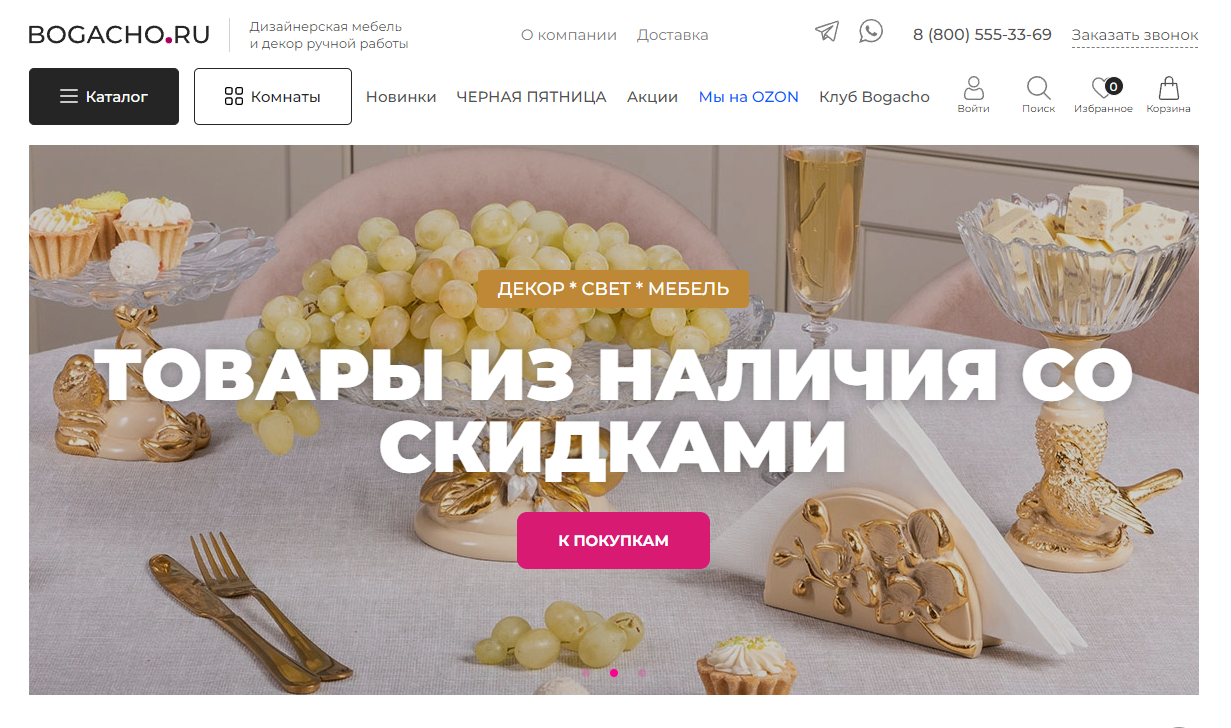Image resolution: width=1231 pixels, height=728 pixels.
Task: Open Избранное heart icon
Action: (1103, 95)
